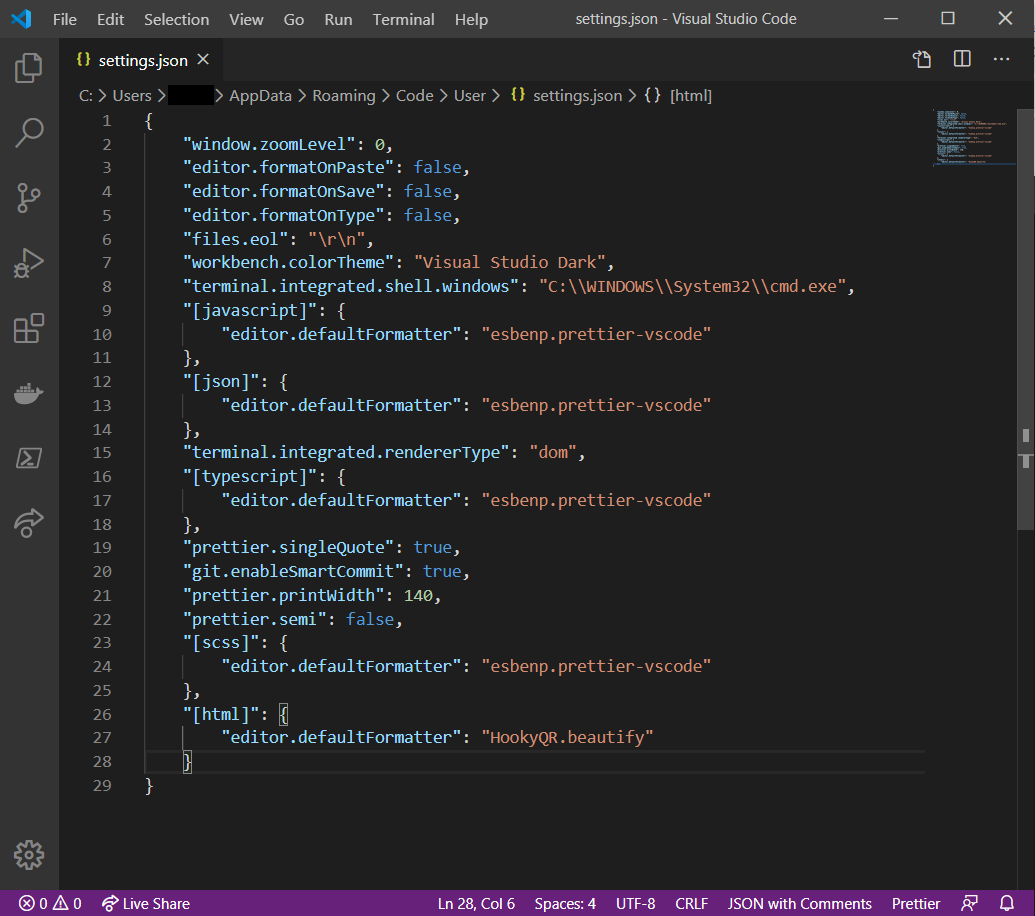Open the more actions ellipsis menu
This screenshot has height=916, width=1035.
point(1001,59)
